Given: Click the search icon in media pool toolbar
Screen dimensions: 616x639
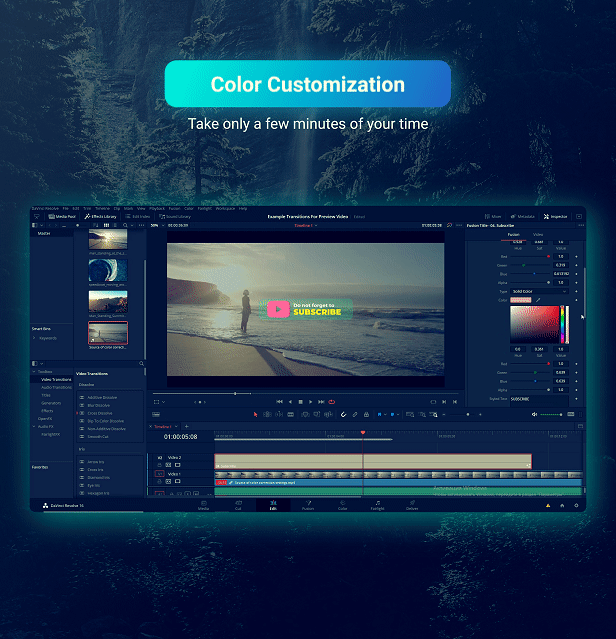Looking at the screenshot, I should point(125,225).
